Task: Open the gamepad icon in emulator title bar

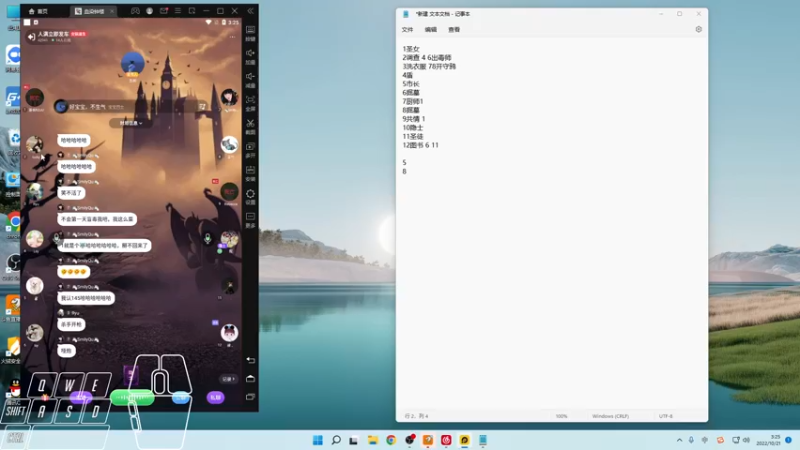Action: 135,11
